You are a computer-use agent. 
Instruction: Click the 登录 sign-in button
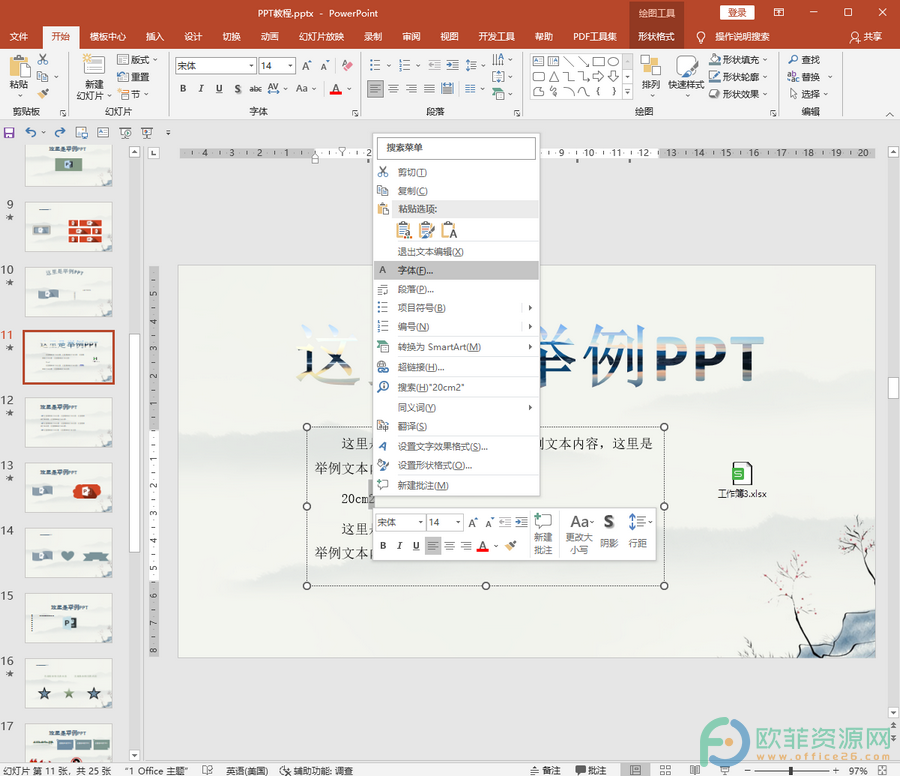[x=737, y=13]
